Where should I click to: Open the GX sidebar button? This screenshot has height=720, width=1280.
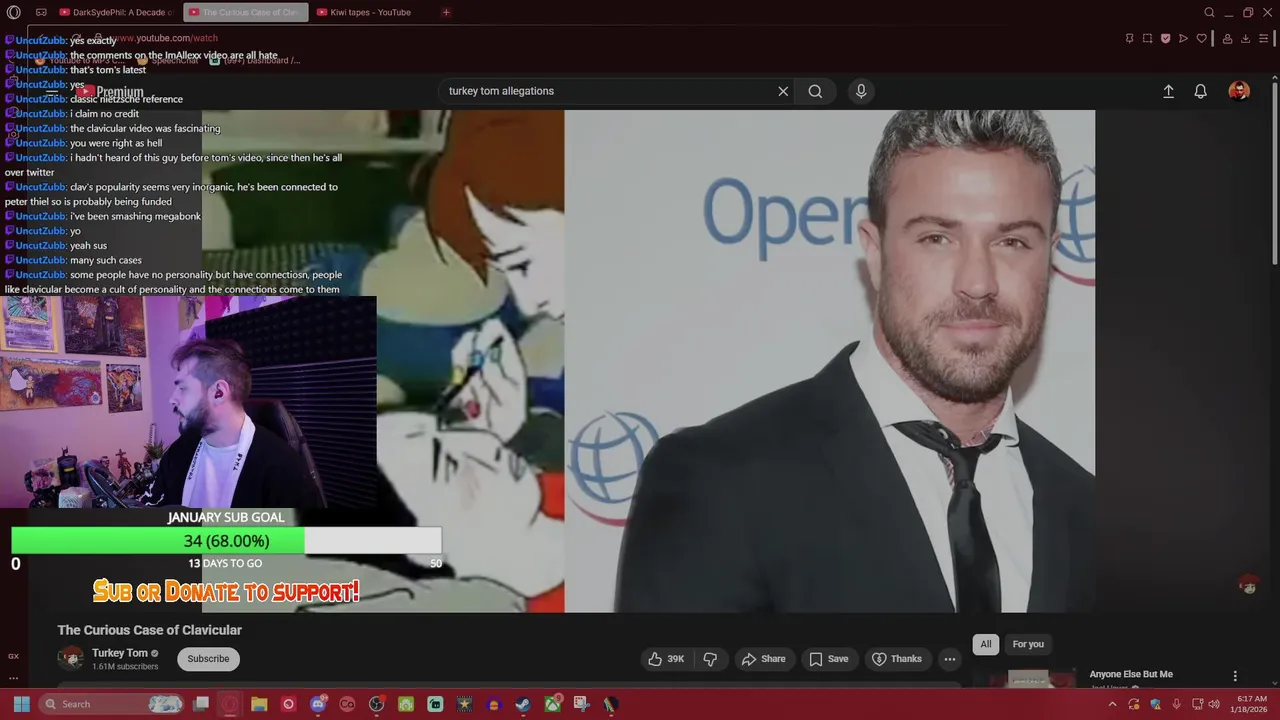click(x=13, y=656)
